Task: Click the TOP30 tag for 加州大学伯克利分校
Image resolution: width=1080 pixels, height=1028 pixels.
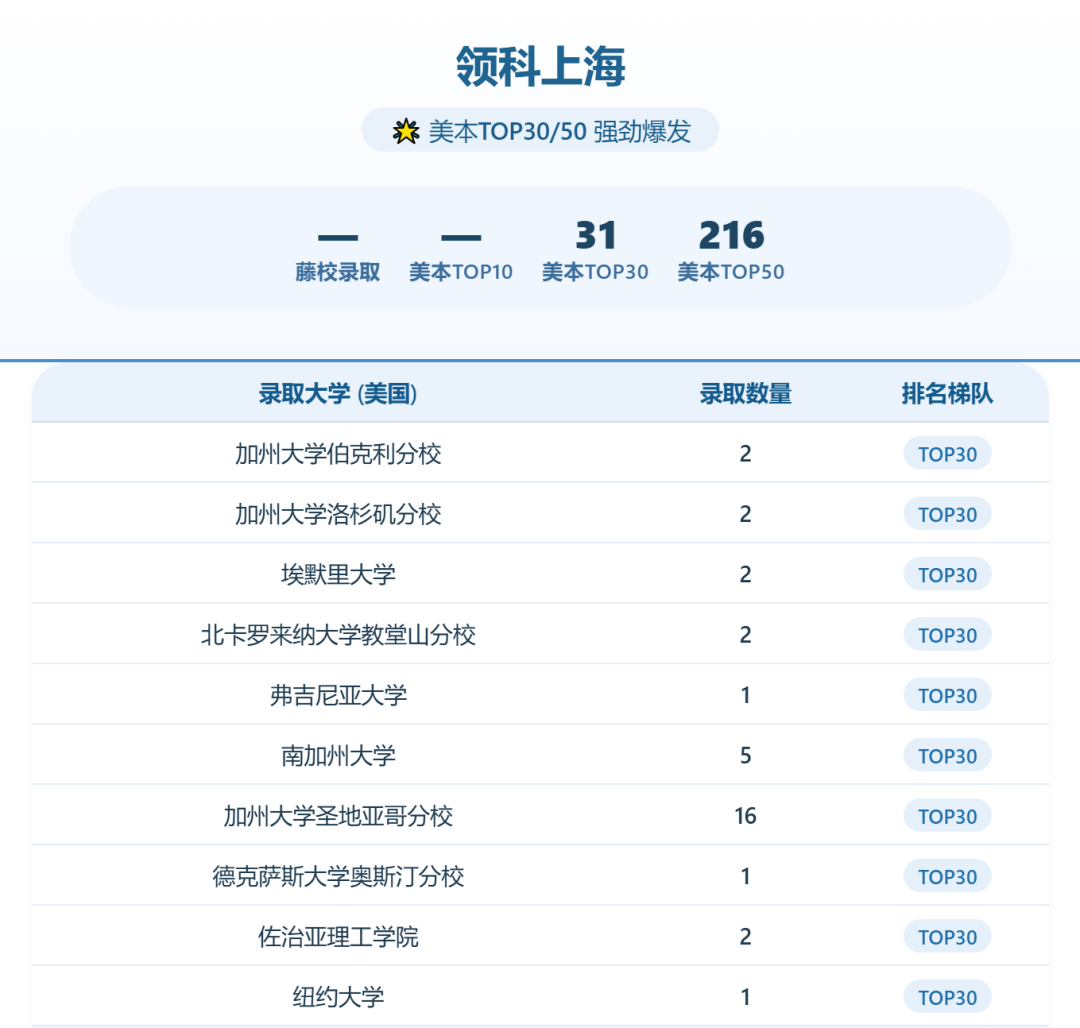Action: click(x=948, y=454)
